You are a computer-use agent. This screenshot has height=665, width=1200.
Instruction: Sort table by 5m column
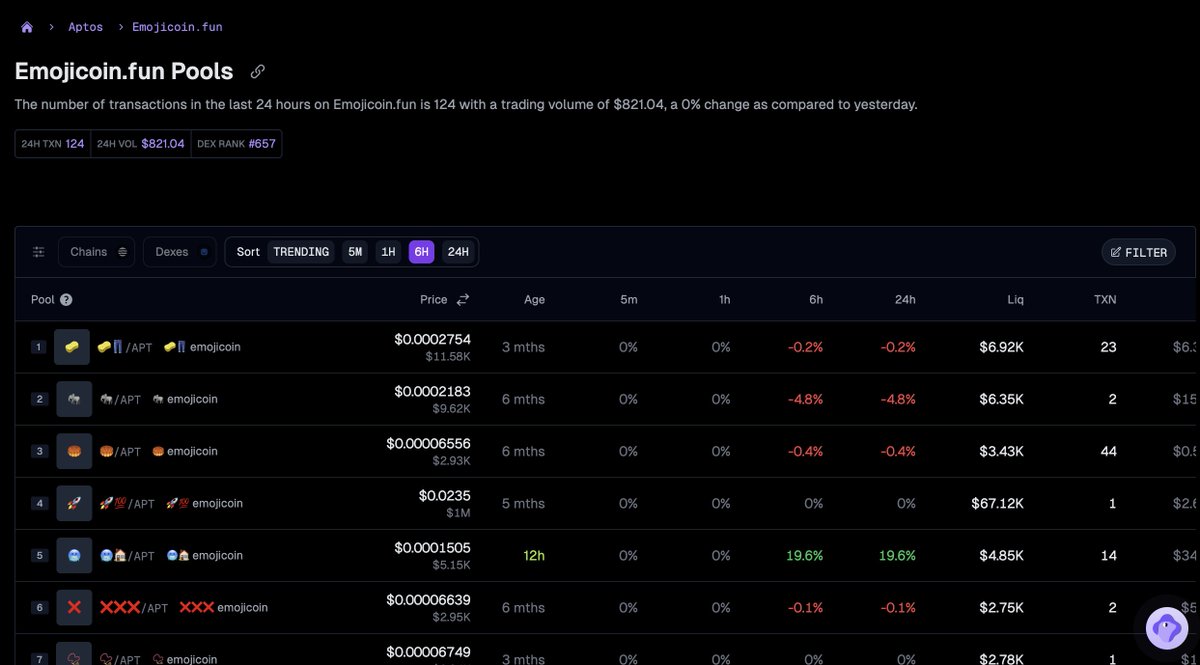(x=628, y=299)
